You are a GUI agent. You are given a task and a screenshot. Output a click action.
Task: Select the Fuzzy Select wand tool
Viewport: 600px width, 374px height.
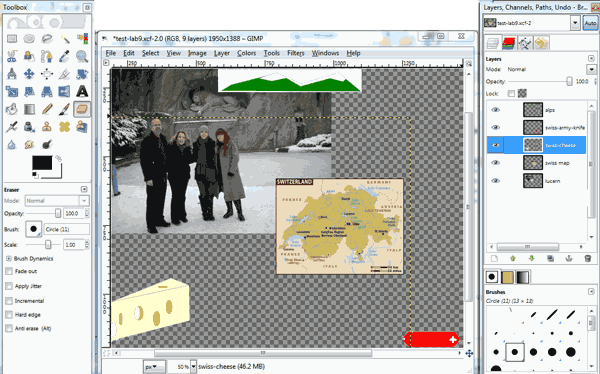(64, 39)
